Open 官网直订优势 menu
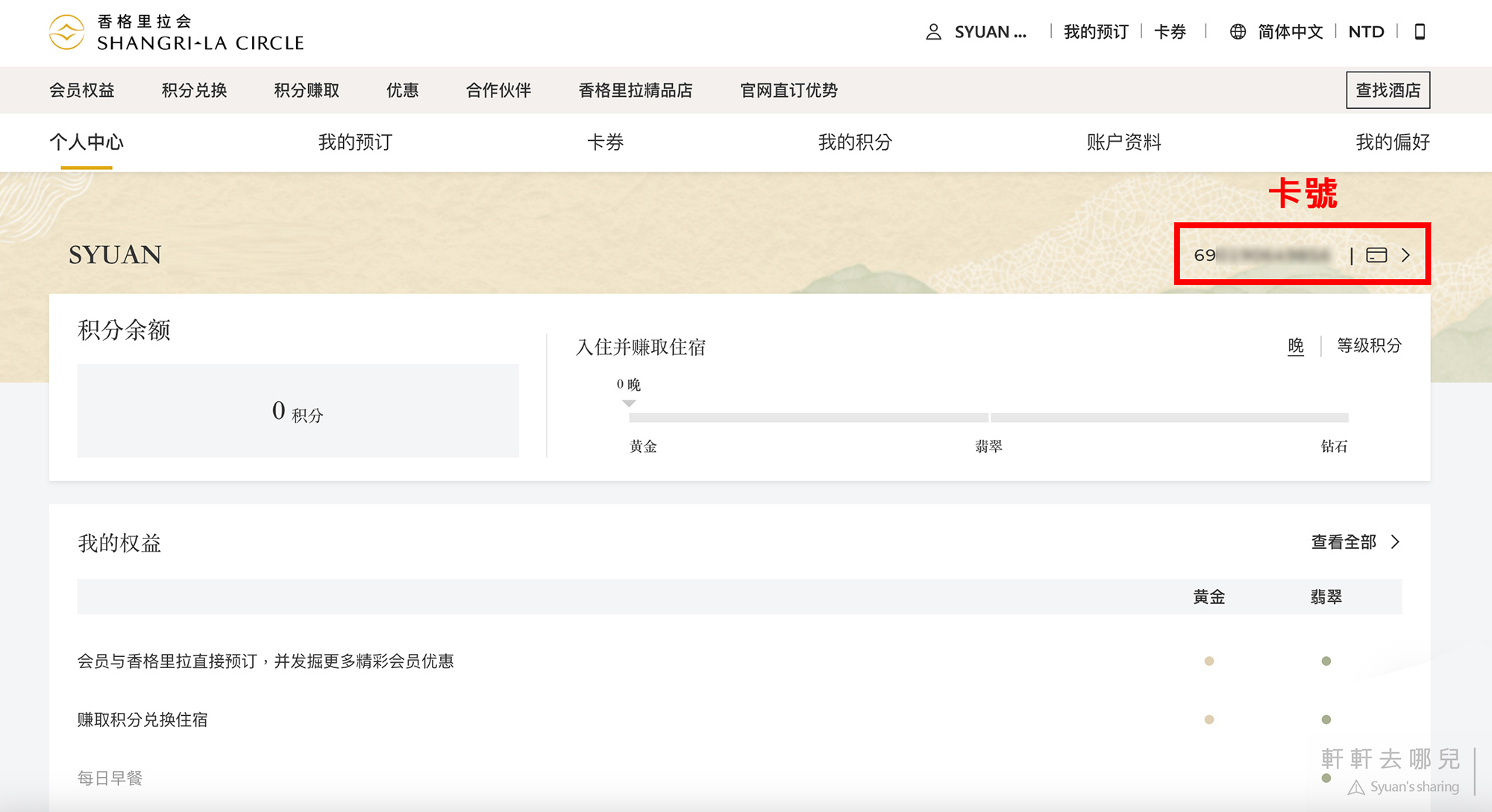The height and width of the screenshot is (812, 1492). tap(789, 90)
